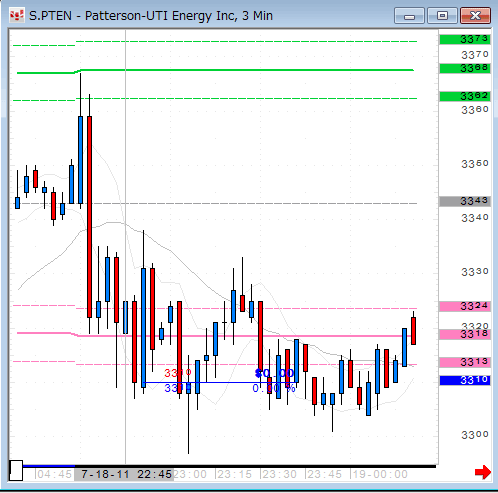Screen dimensions: 498x493
Task: Click the chart app icon in title bar
Action: (x=17, y=16)
